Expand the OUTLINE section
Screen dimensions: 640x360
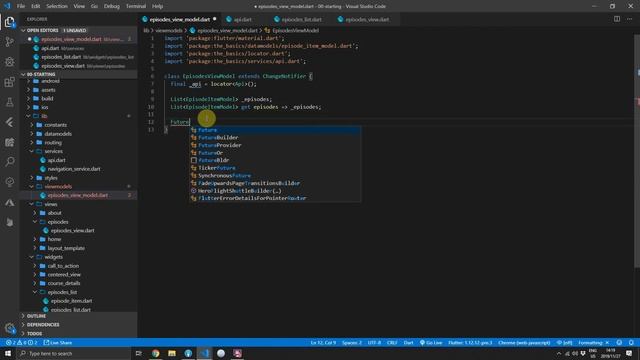point(78,316)
